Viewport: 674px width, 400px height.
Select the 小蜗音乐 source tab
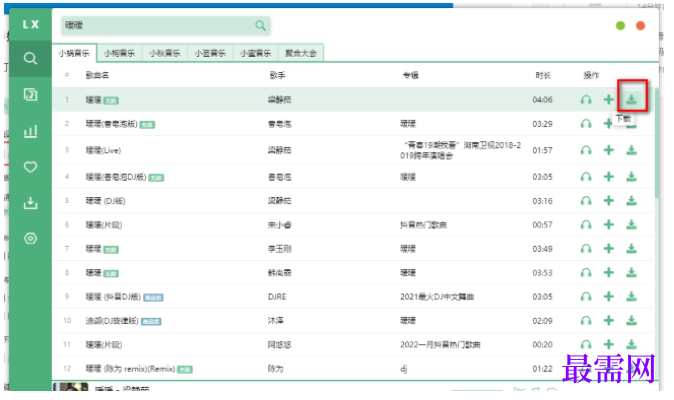[74, 53]
